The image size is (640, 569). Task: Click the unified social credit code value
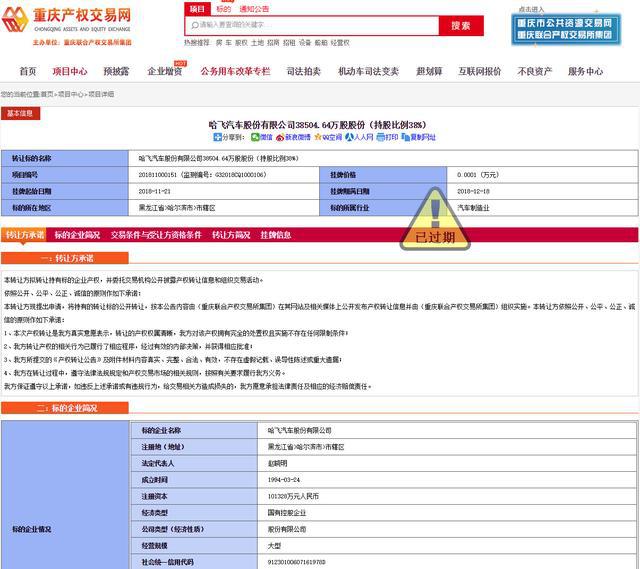point(296,562)
